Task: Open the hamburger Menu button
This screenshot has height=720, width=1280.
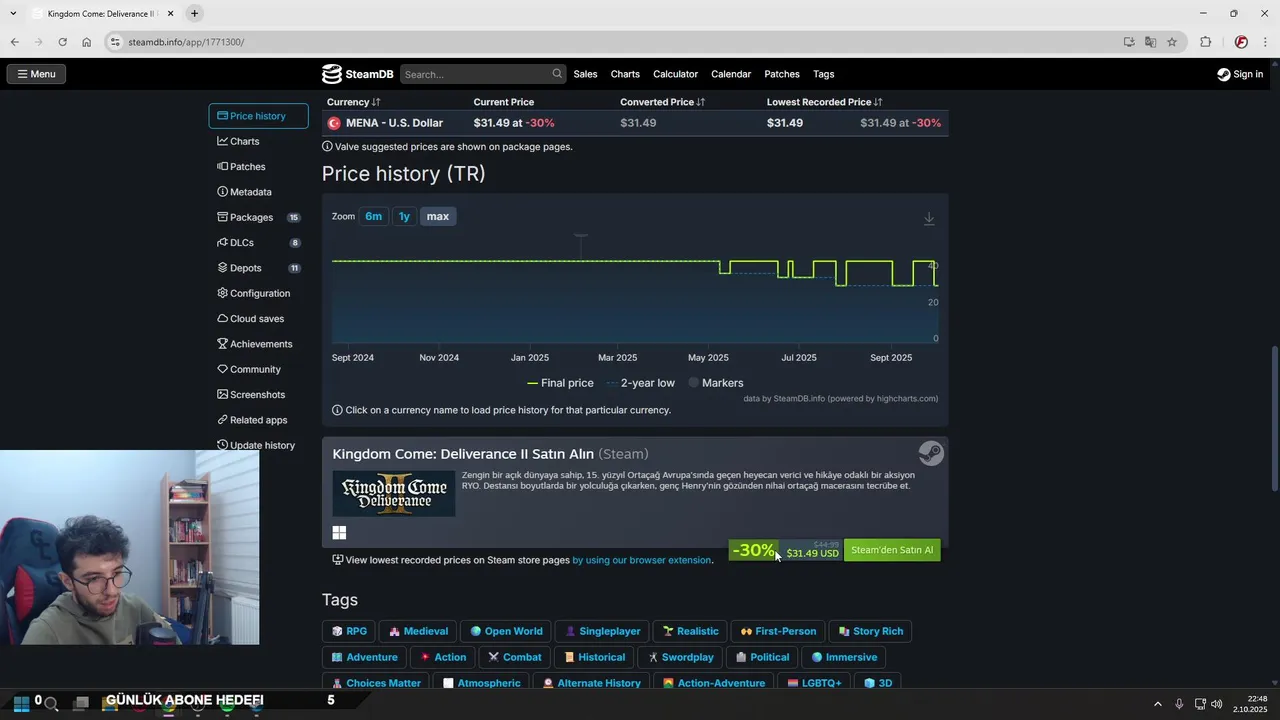Action: [x=36, y=74]
